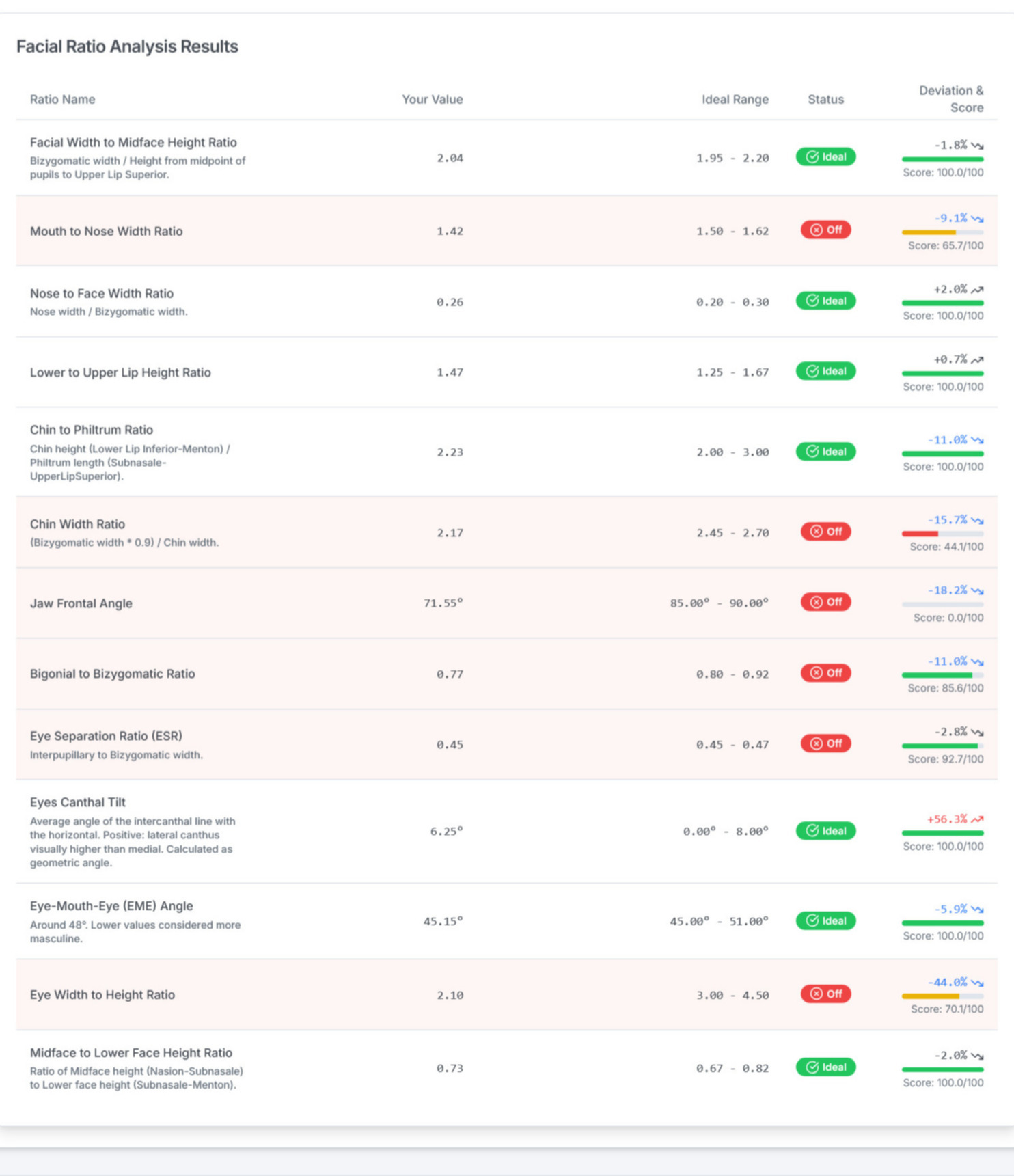Toggle the Off badge on Eye Width to Height
Screen dimensions: 1014x1176
825,994
